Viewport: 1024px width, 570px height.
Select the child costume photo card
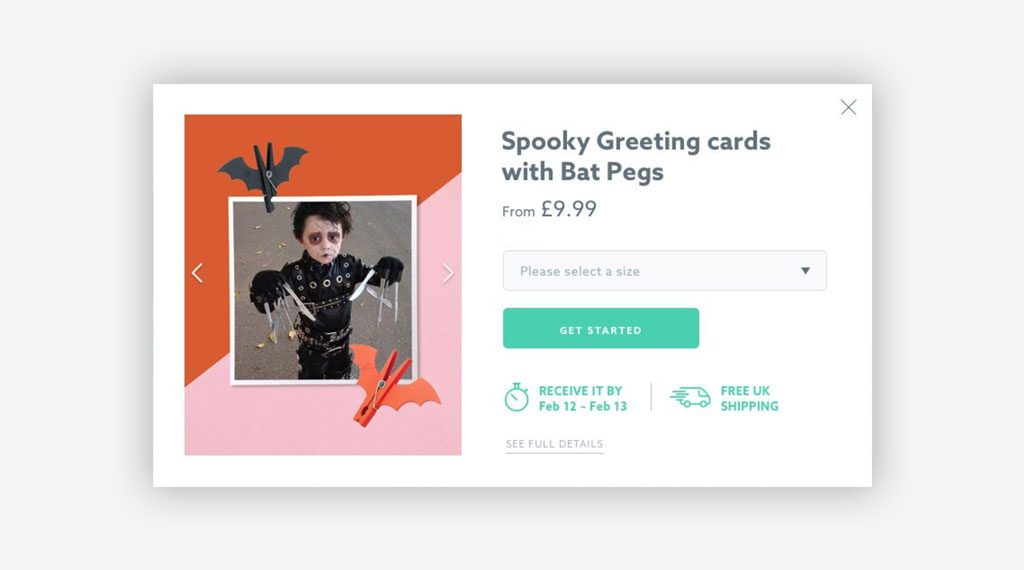pos(323,290)
